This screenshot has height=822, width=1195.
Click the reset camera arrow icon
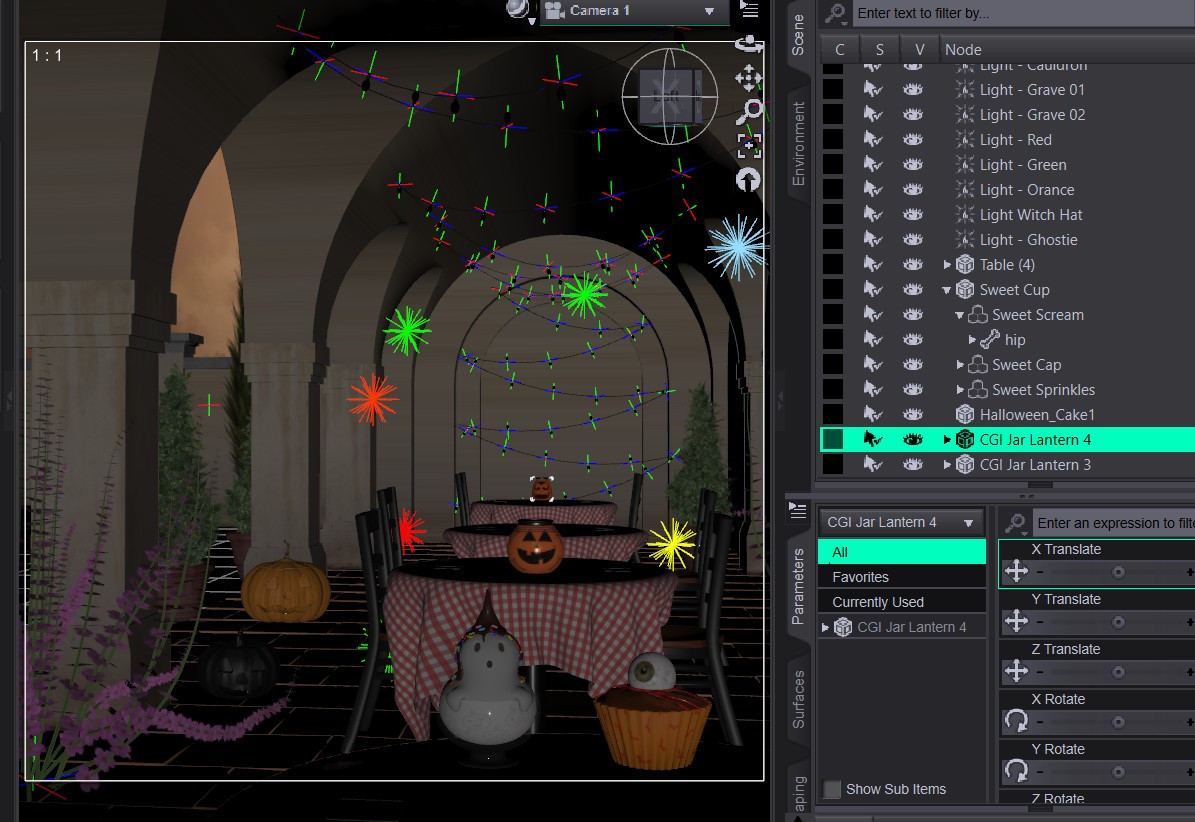pyautogui.click(x=748, y=180)
